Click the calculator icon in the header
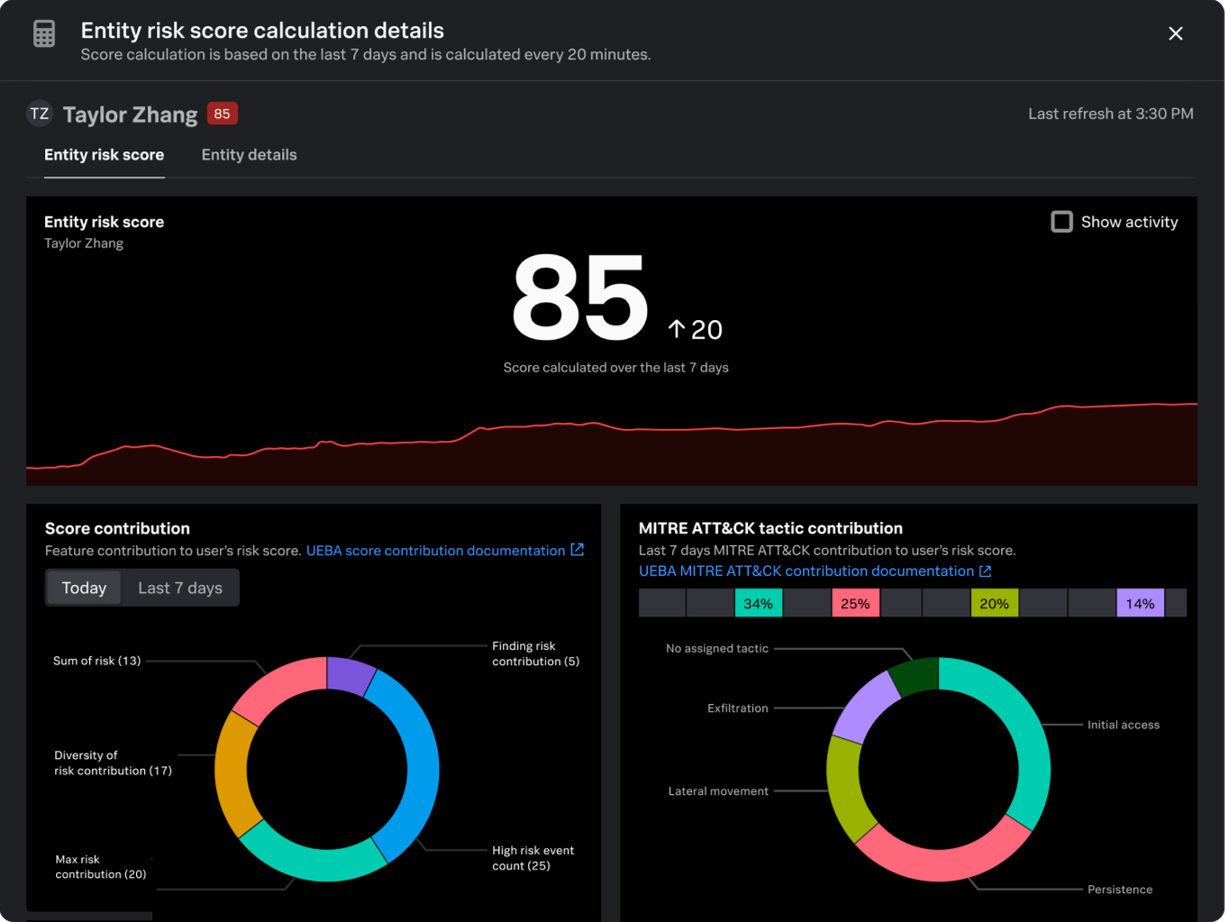Image resolution: width=1225 pixels, height=922 pixels. pyautogui.click(x=44, y=33)
